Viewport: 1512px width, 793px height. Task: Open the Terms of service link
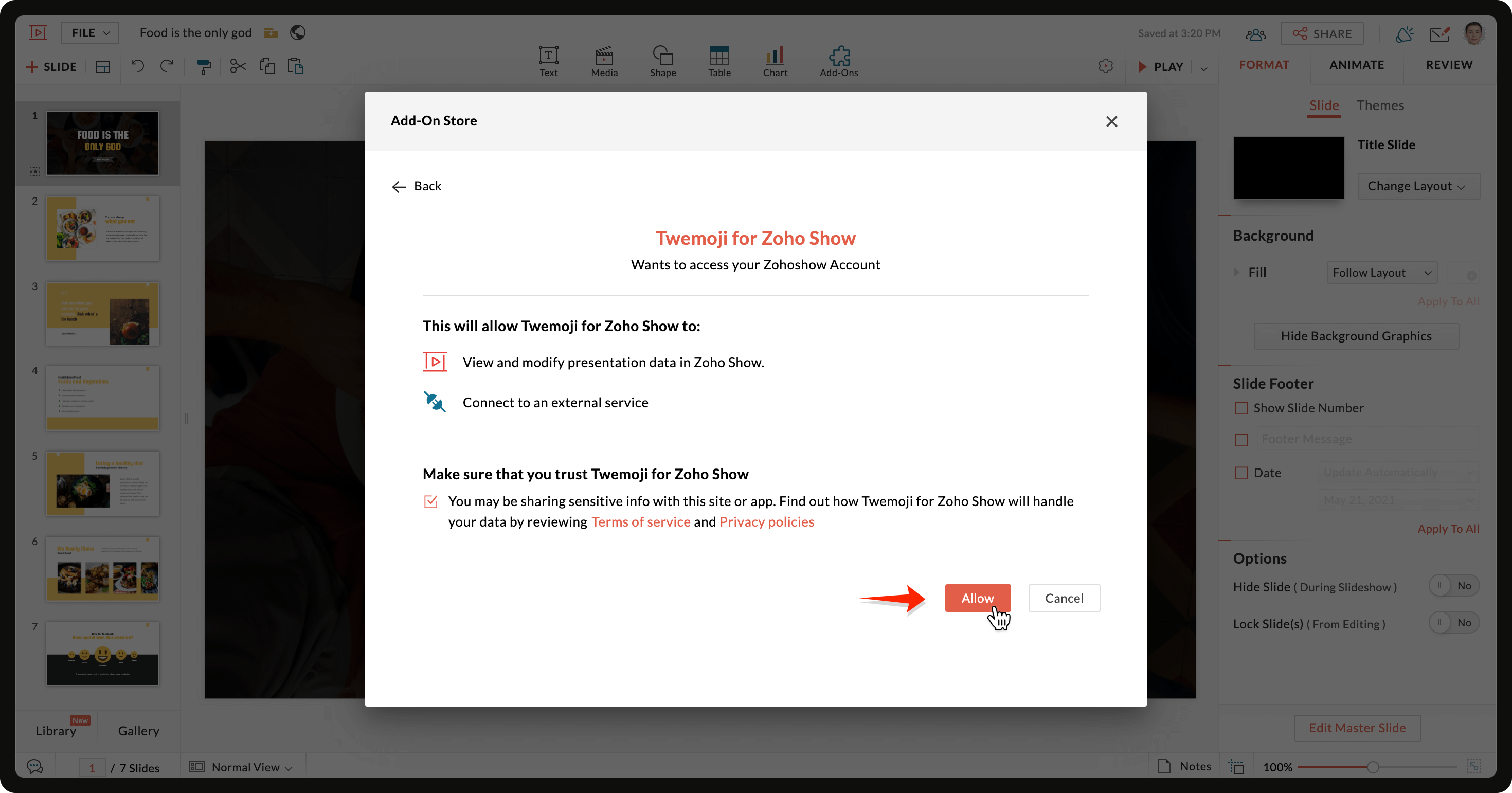[x=640, y=522]
